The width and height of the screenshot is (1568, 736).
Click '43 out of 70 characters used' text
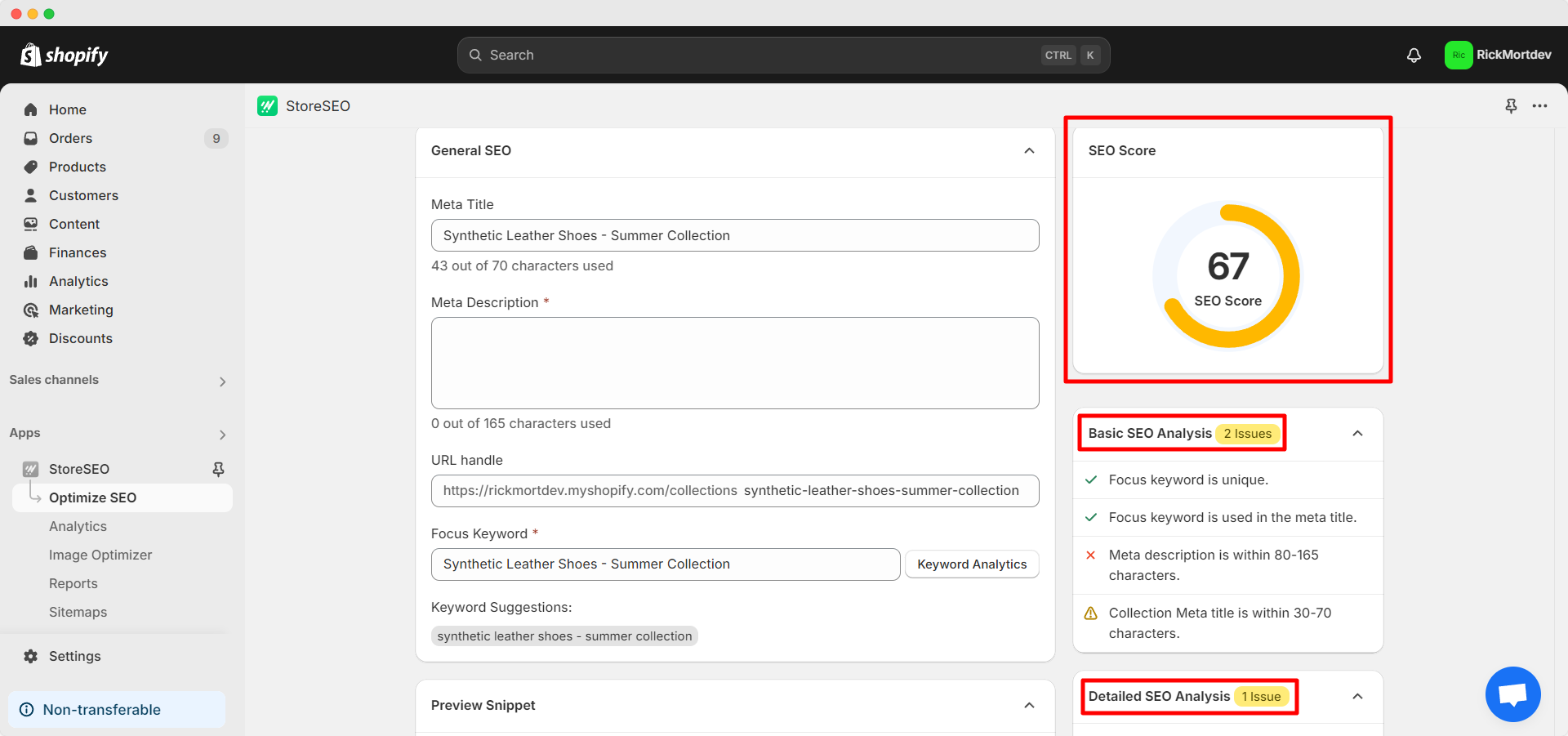522,265
